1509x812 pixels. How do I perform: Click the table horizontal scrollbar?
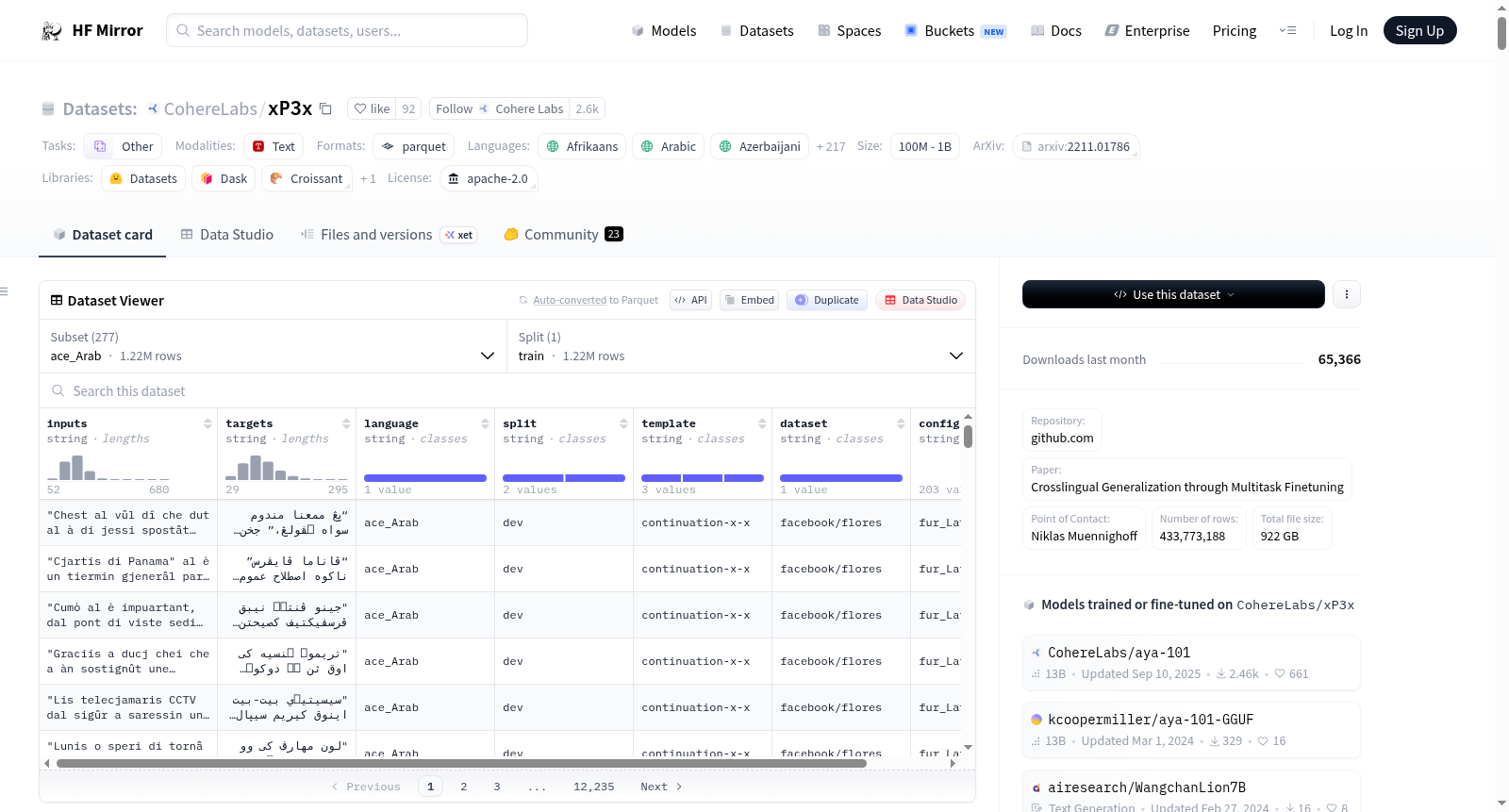point(461,763)
